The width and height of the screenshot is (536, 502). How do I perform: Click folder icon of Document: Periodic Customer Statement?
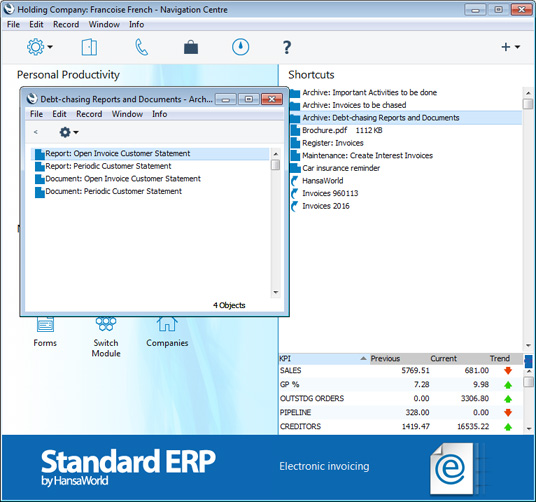point(40,192)
